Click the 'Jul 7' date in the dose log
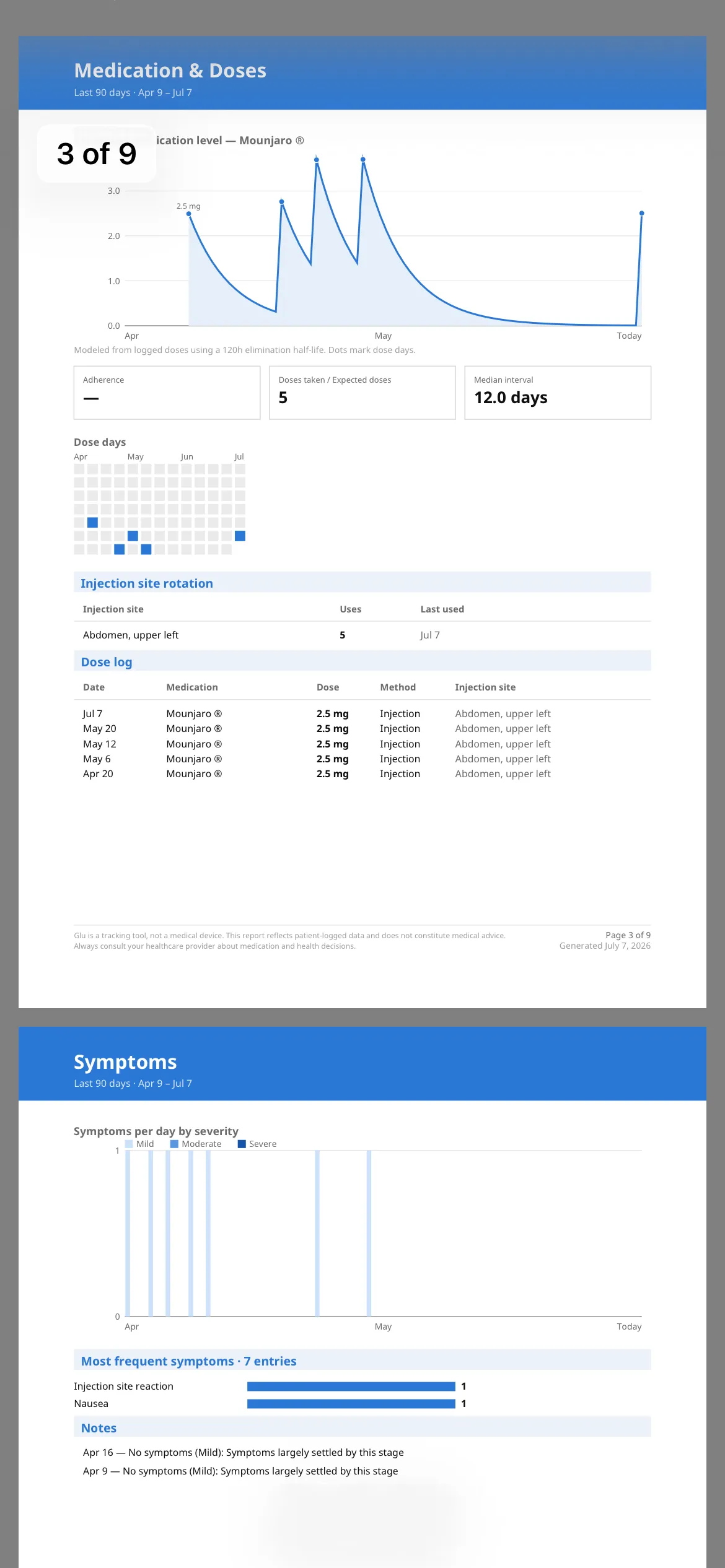Screen dimensions: 725x1568 point(92,713)
